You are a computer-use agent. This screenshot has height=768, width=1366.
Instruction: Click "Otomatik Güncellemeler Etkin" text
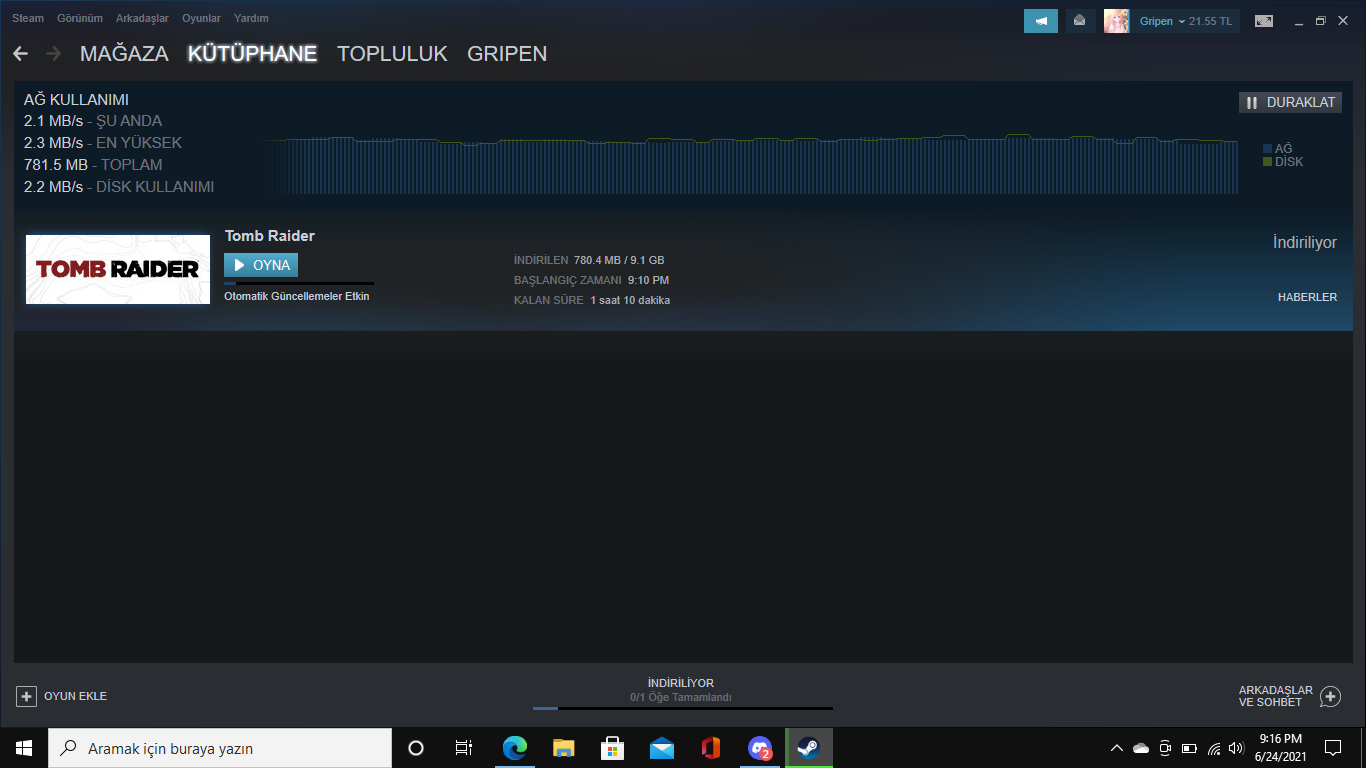297,296
